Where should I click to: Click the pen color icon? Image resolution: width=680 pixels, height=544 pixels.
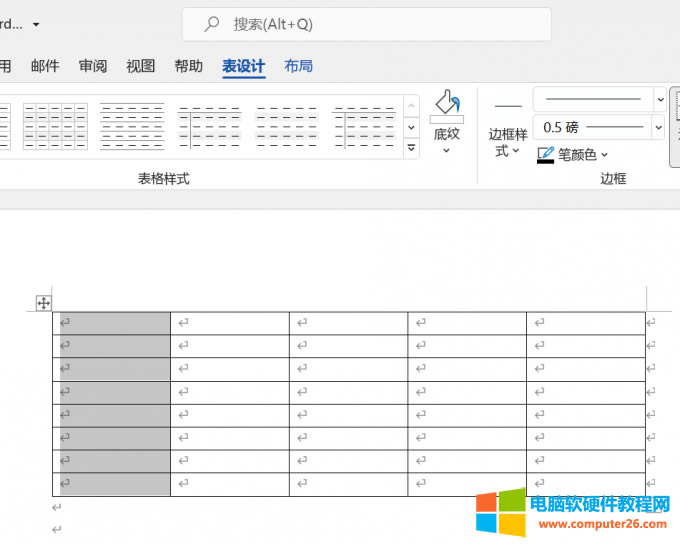click(546, 155)
